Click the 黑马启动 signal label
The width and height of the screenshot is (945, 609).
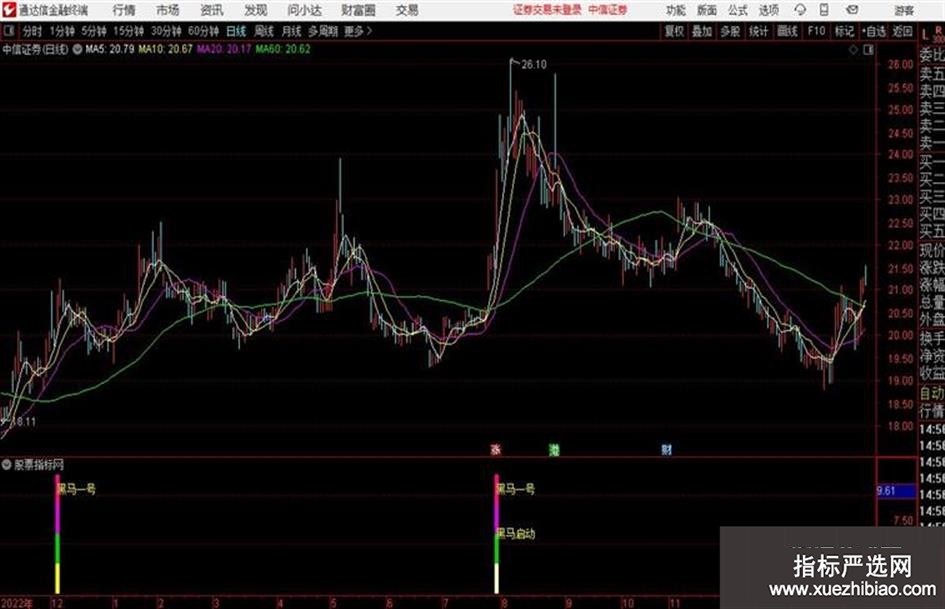515,534
